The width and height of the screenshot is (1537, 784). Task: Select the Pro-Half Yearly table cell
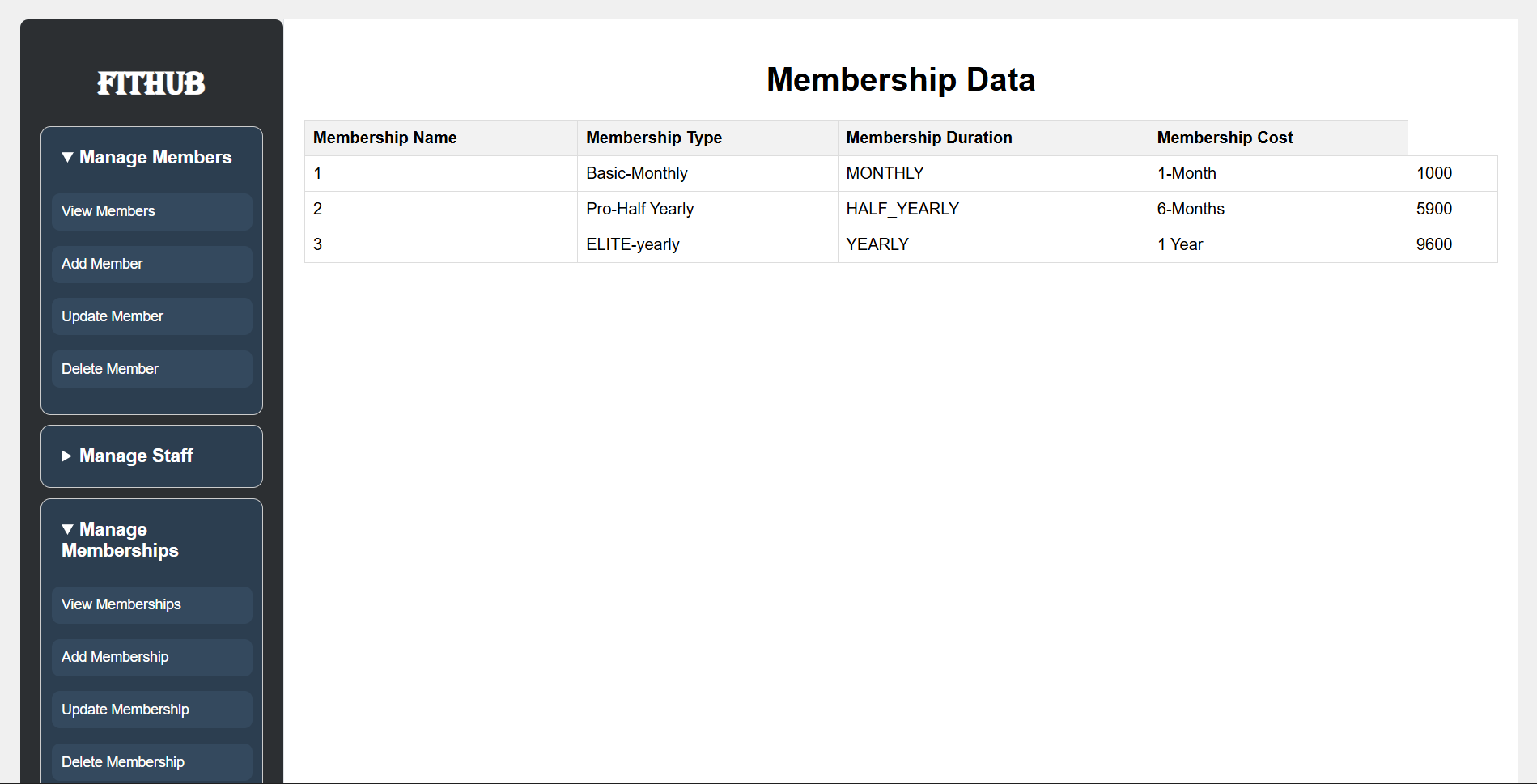640,209
